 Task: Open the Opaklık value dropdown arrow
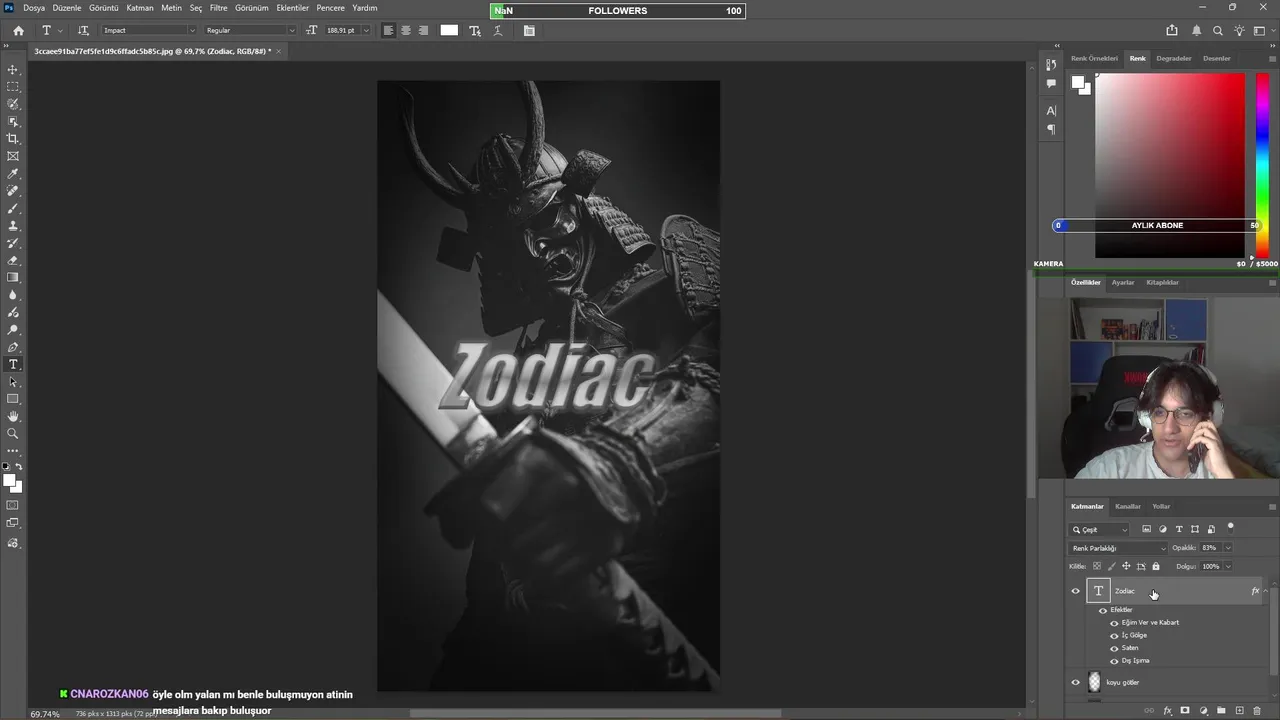point(1228,548)
